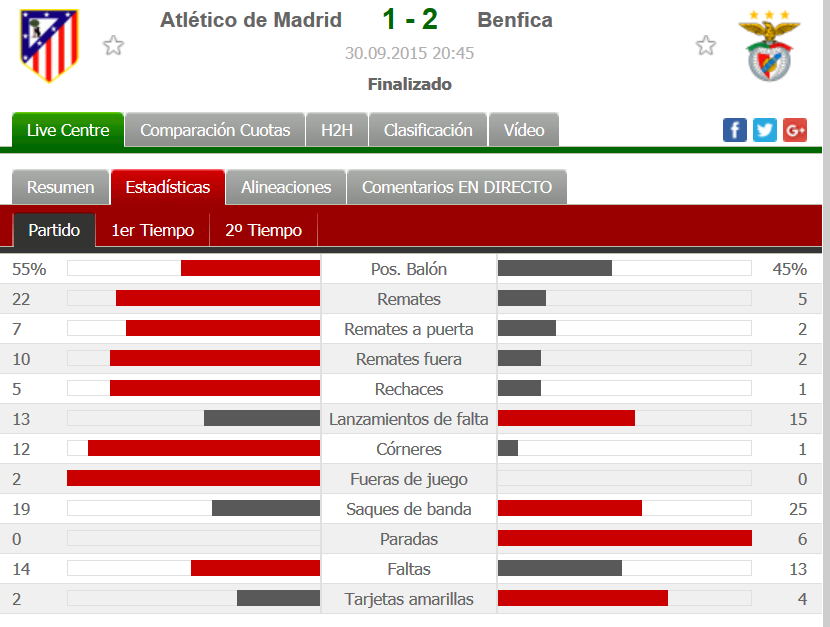This screenshot has height=627, width=830.
Task: Open the Vídeo tab
Action: click(x=524, y=130)
